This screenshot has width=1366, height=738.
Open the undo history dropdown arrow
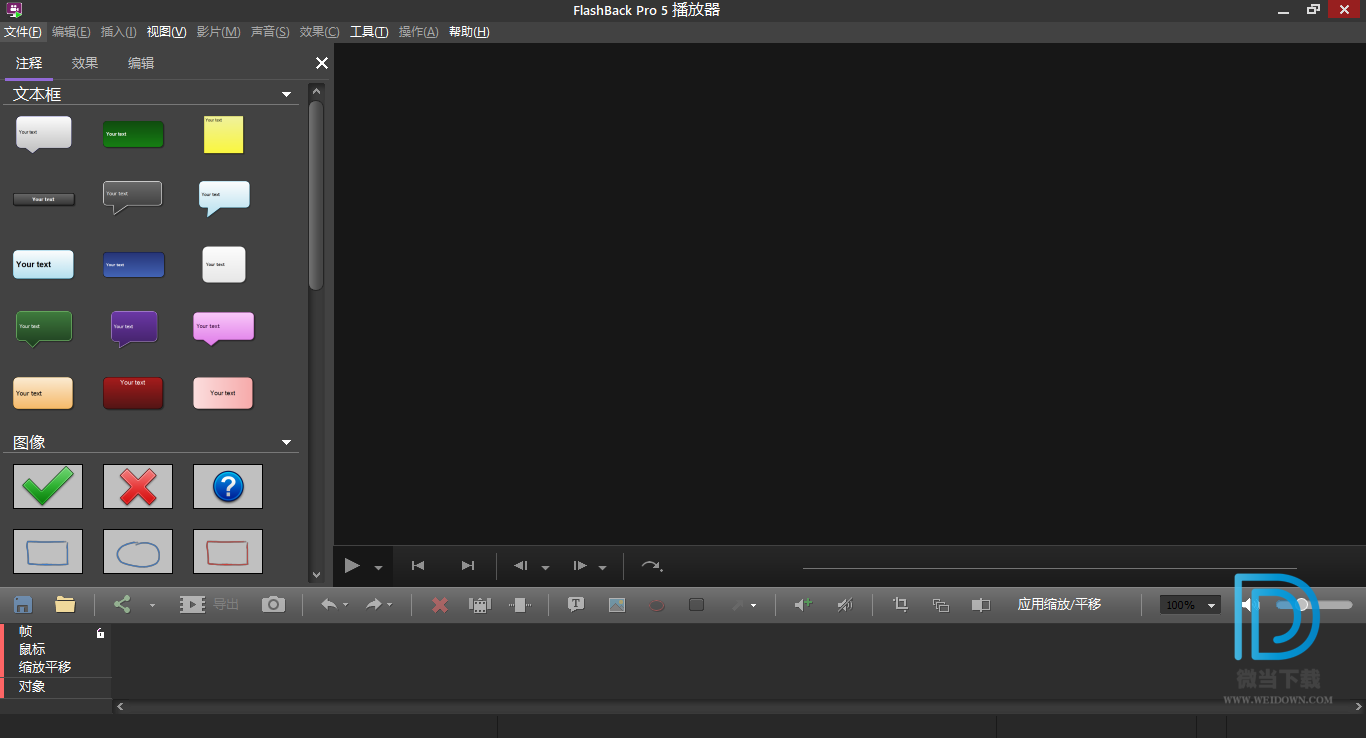click(x=346, y=605)
